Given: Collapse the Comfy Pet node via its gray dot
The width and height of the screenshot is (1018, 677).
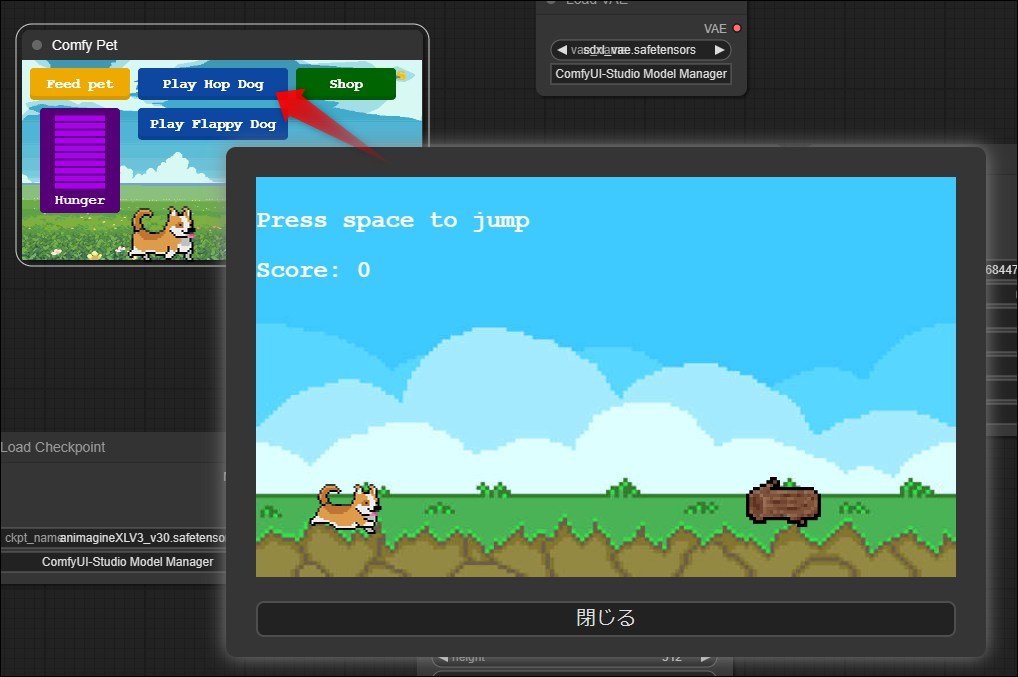Looking at the screenshot, I should click(x=37, y=45).
